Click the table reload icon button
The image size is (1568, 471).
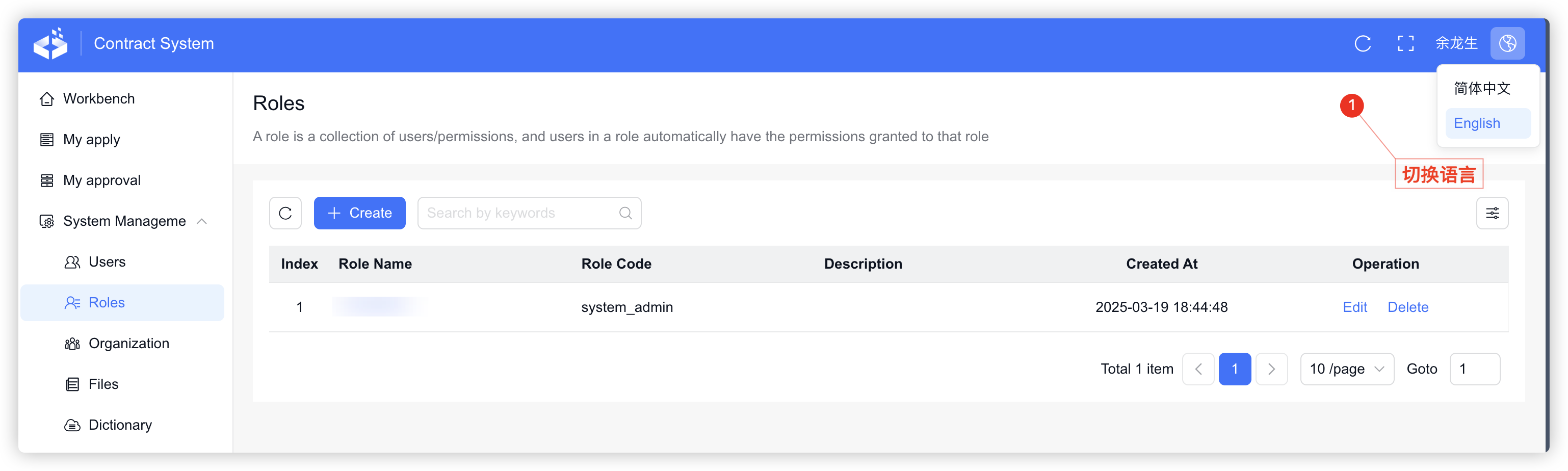point(285,213)
